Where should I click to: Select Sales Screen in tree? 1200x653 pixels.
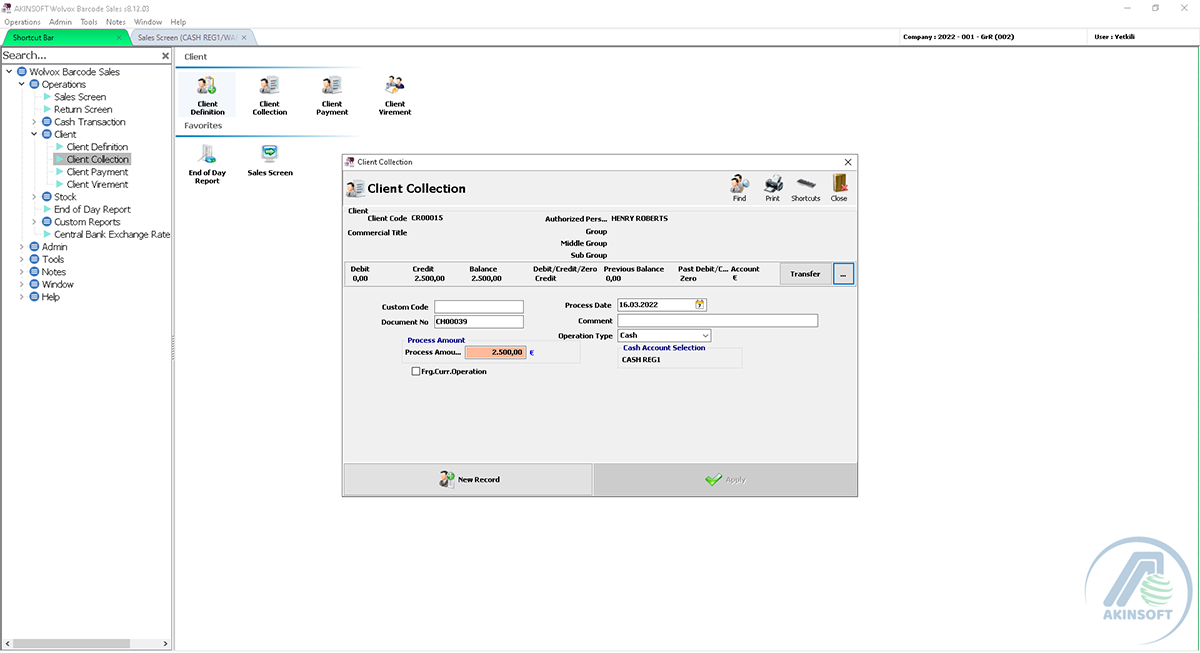pos(80,97)
